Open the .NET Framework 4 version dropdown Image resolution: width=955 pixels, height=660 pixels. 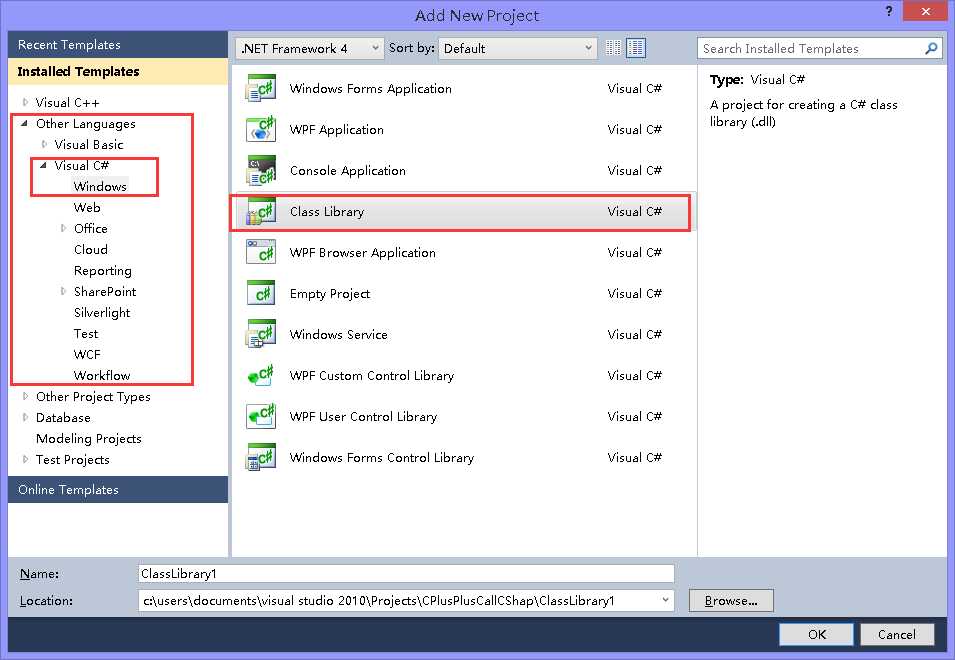(x=309, y=48)
